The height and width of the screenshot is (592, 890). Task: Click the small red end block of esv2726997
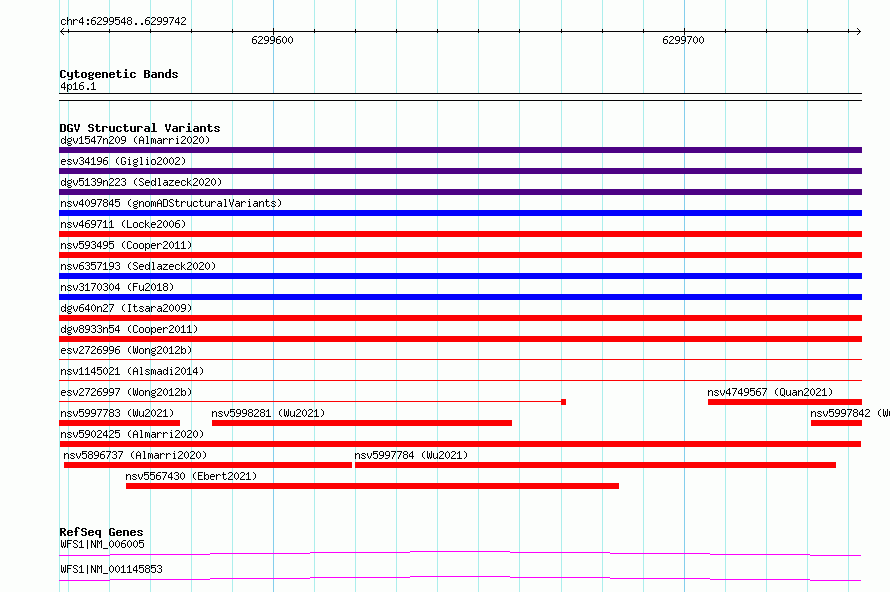pos(564,402)
